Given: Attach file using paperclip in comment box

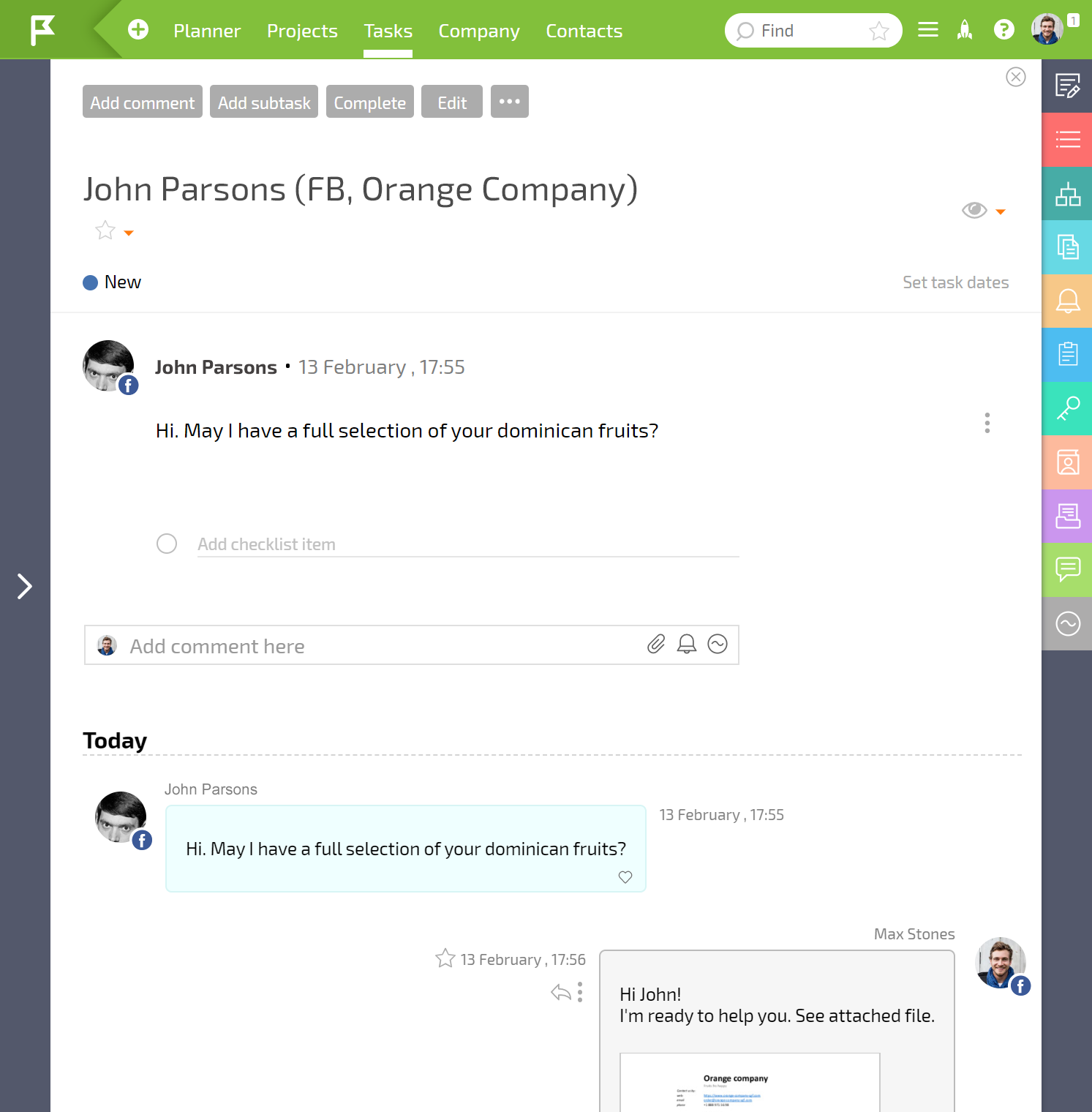Looking at the screenshot, I should coord(656,644).
